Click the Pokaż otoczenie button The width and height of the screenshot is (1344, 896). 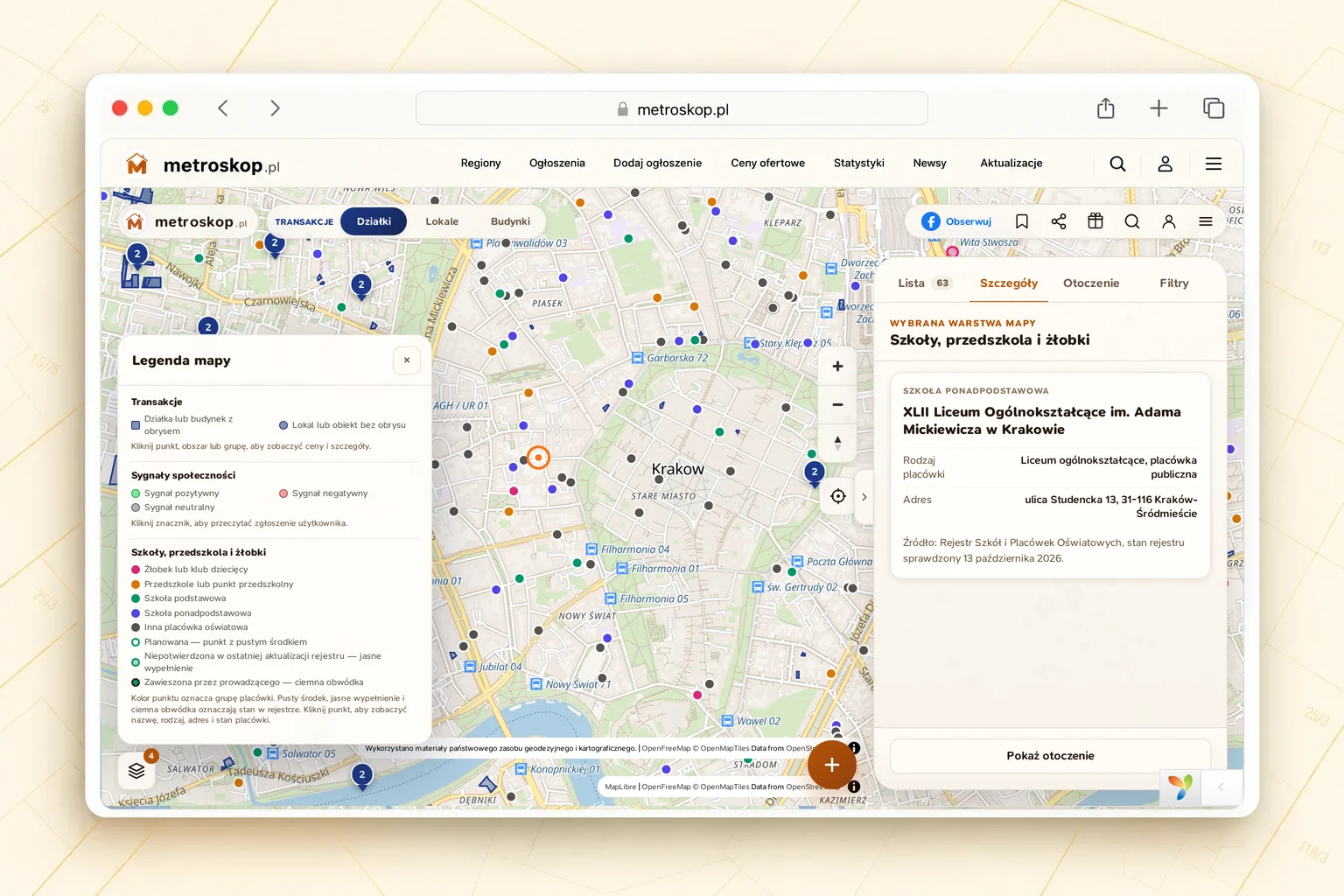point(1050,756)
